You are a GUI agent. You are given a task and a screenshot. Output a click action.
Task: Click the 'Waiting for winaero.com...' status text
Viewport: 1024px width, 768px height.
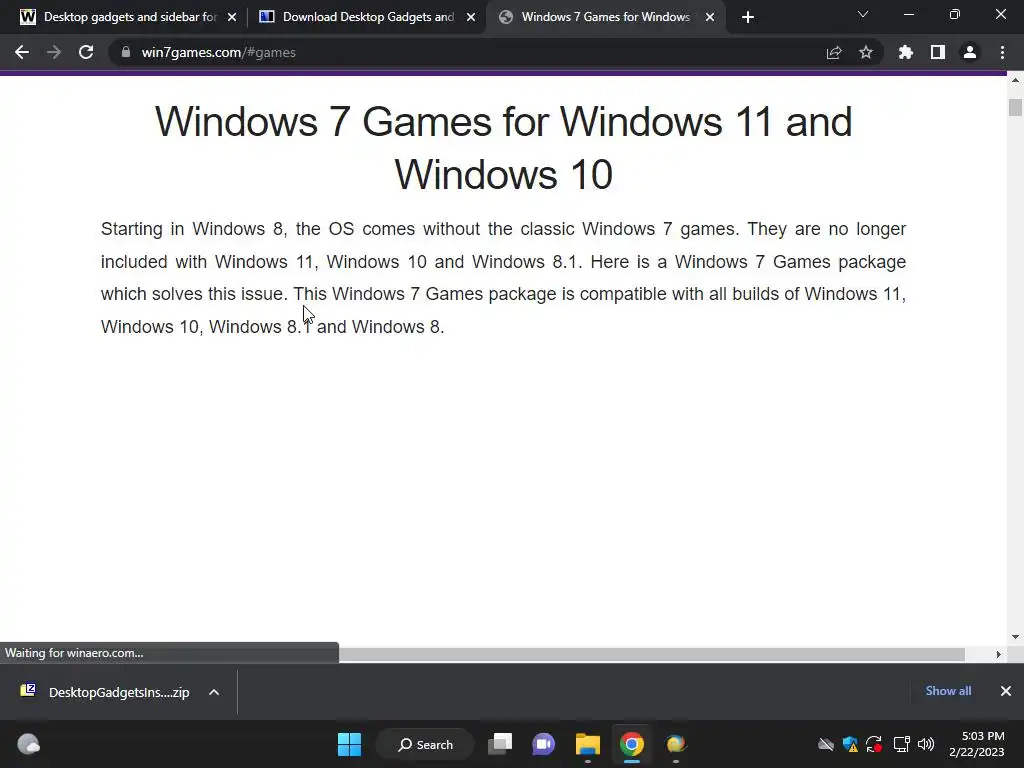coord(74,653)
